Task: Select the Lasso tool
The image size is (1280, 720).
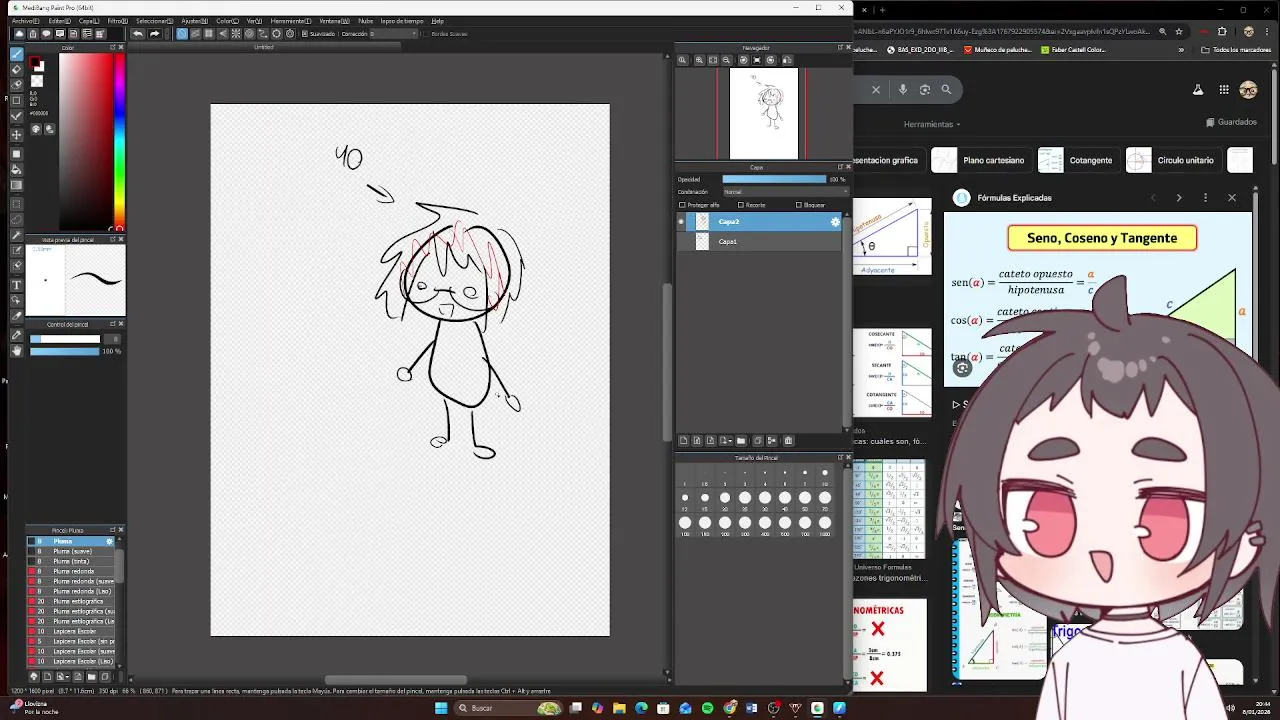Action: [16, 219]
